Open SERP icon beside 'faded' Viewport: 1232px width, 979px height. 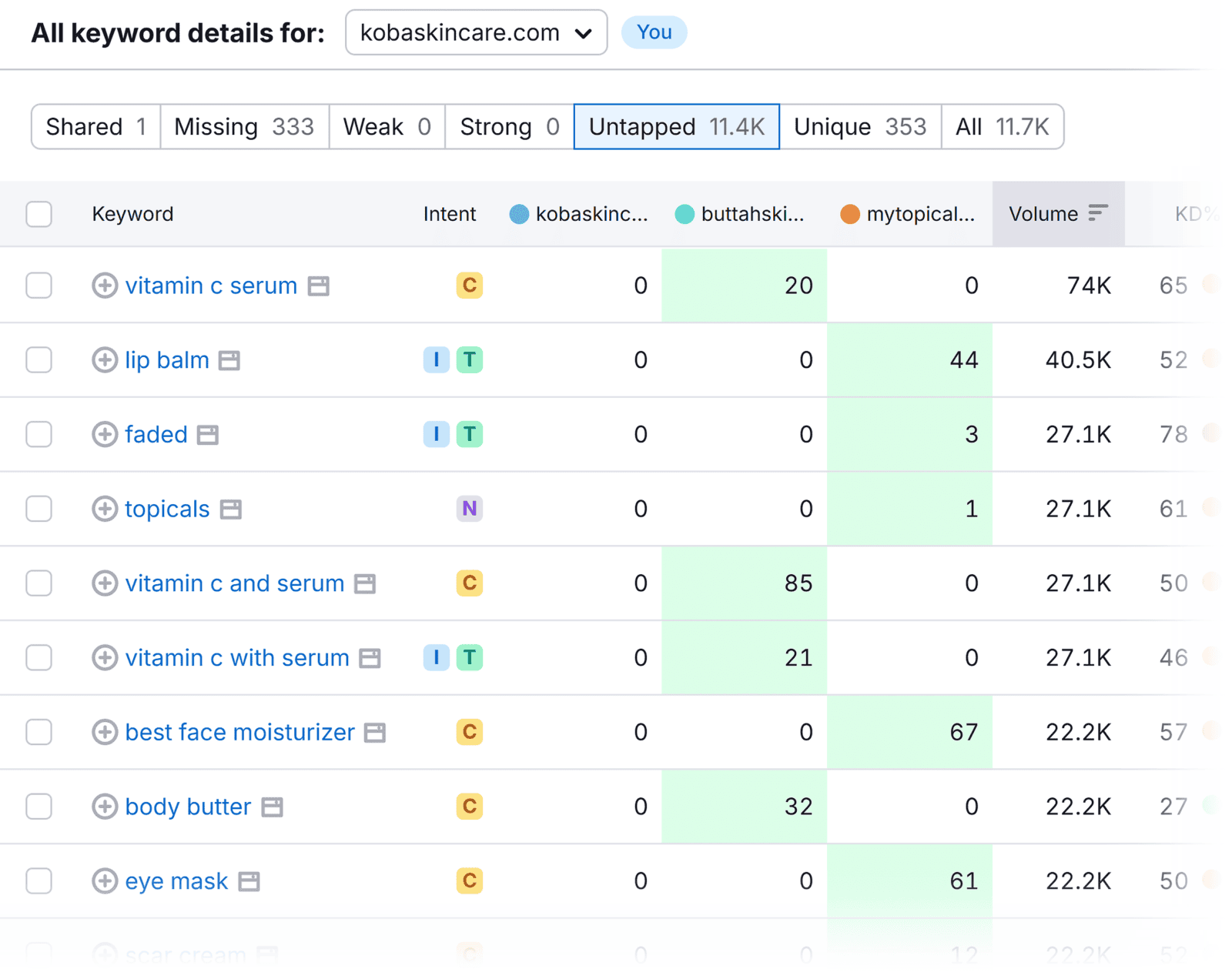(x=208, y=435)
